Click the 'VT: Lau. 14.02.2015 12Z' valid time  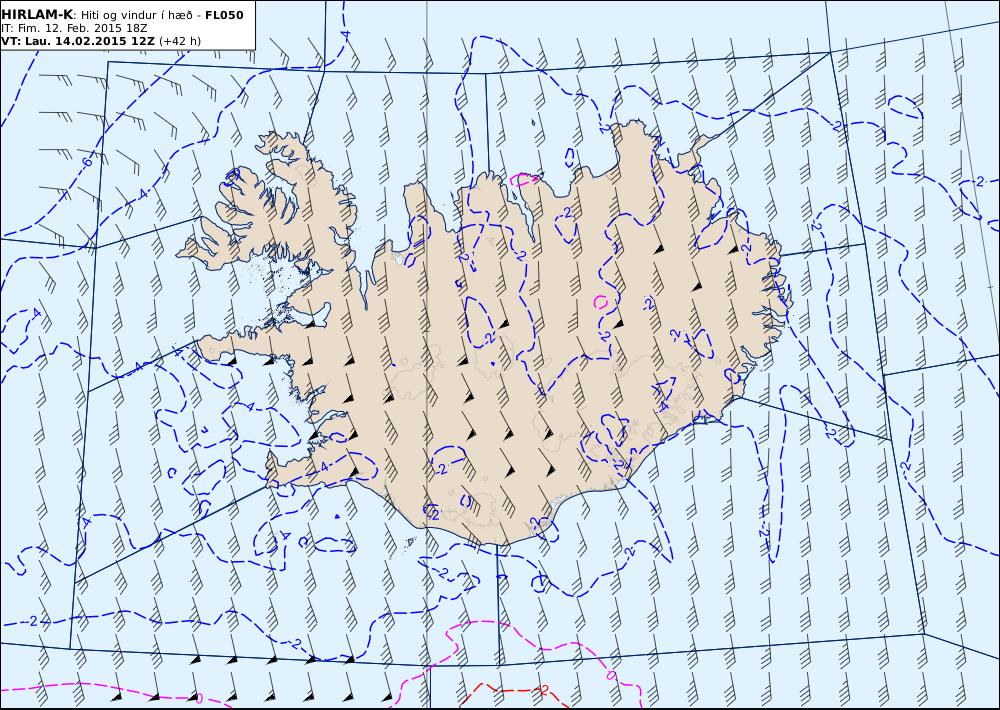(x=78, y=41)
